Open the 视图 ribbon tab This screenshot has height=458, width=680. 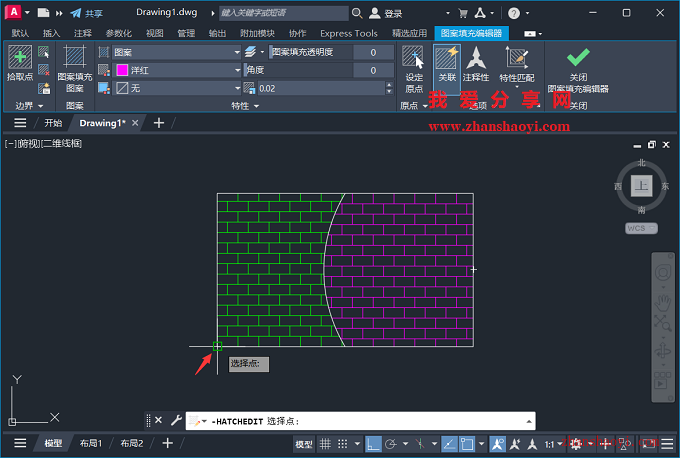[x=154, y=33]
